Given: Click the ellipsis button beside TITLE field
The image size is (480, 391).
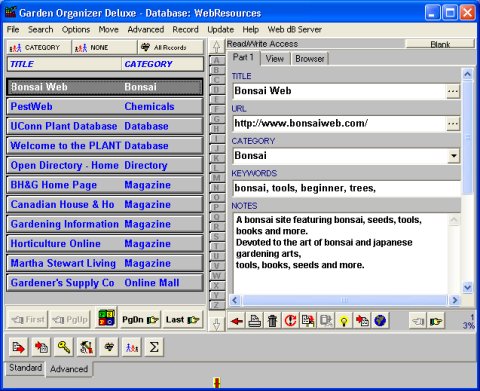Looking at the screenshot, I should point(453,91).
